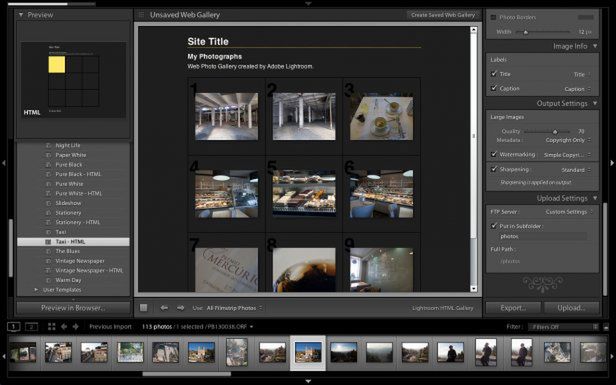Open the 'Filters Off' filter dropdown
This screenshot has height=385, width=616.
coord(563,327)
